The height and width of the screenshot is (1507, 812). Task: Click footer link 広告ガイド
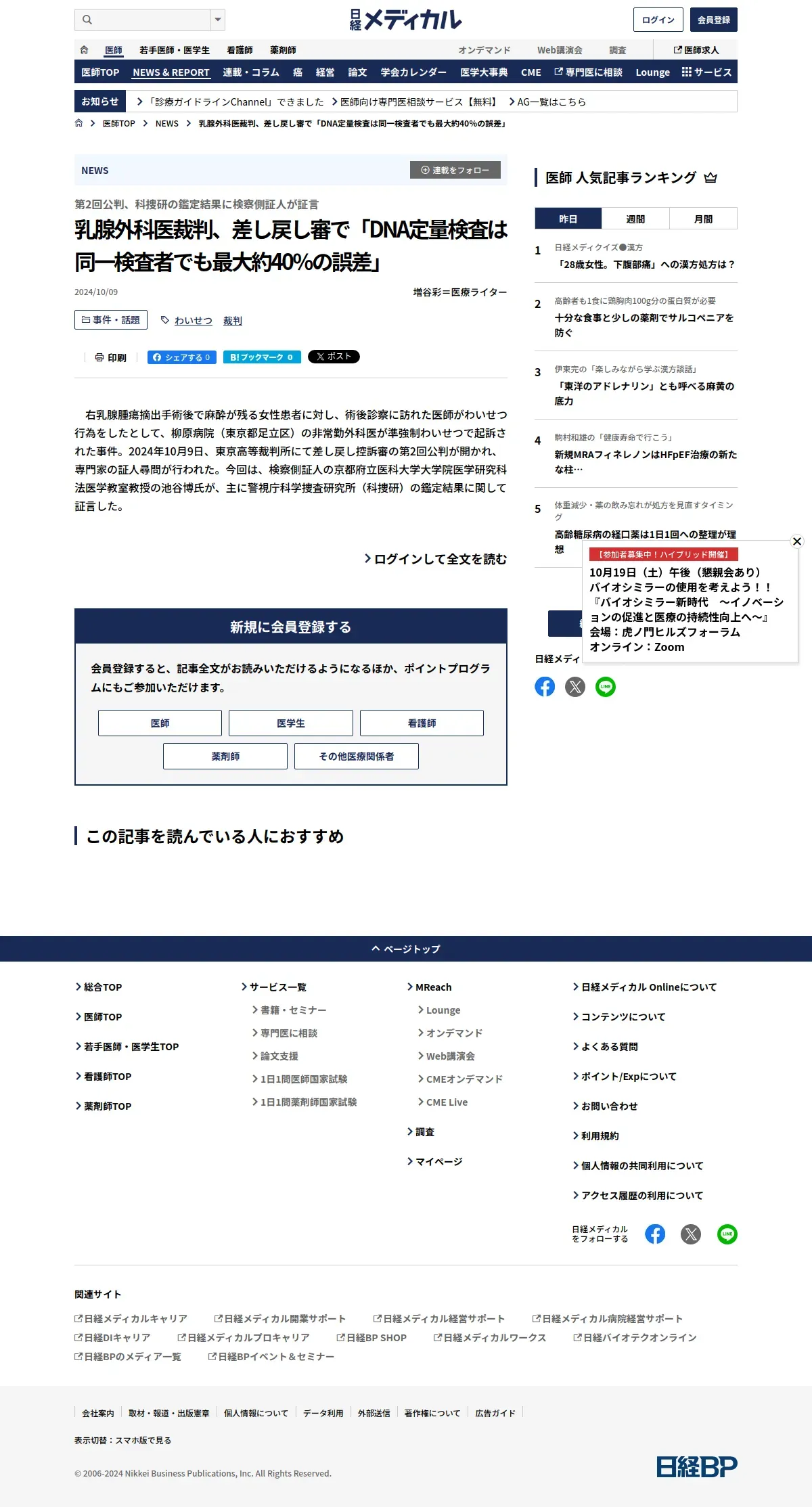pos(495,1413)
